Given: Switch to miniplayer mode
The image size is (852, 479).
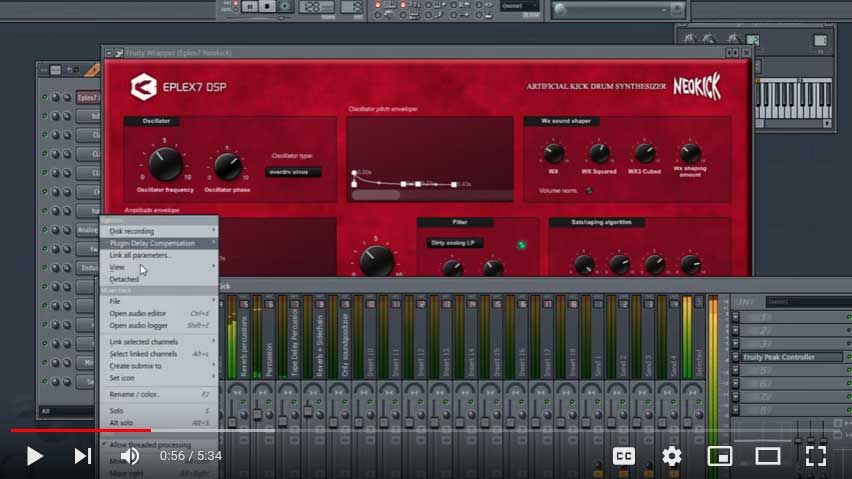Looking at the screenshot, I should (719, 456).
